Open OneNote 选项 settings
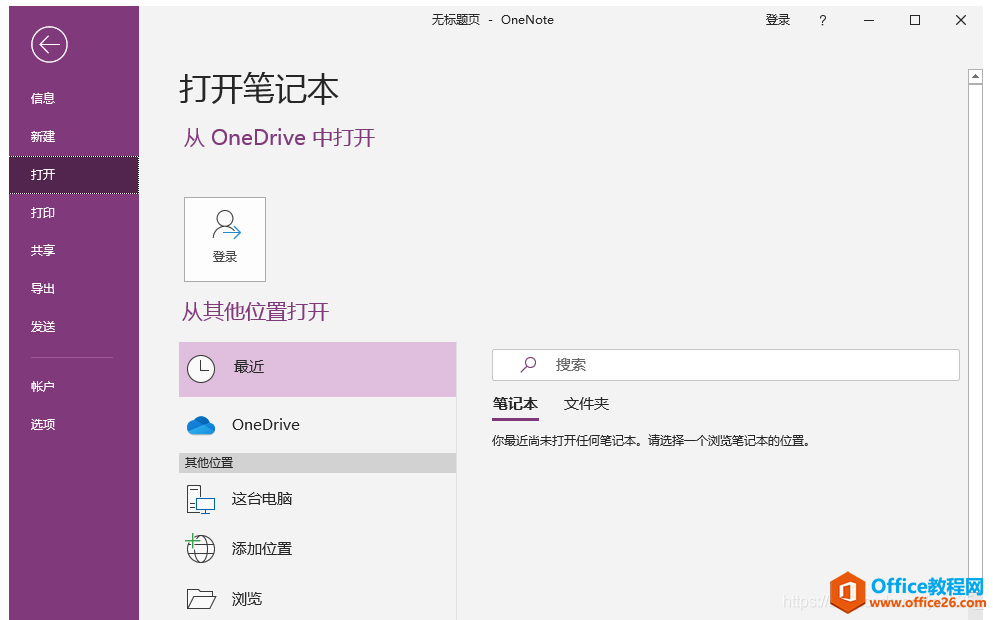Image resolution: width=993 pixels, height=620 pixels. pyautogui.click(x=42, y=423)
